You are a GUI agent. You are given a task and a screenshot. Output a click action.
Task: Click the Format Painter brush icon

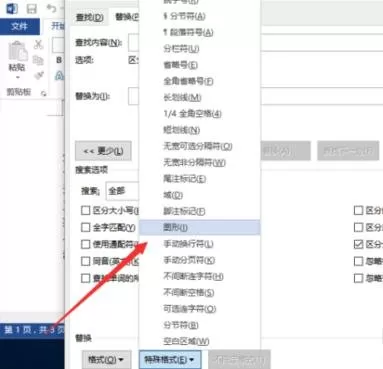[x=39, y=76]
